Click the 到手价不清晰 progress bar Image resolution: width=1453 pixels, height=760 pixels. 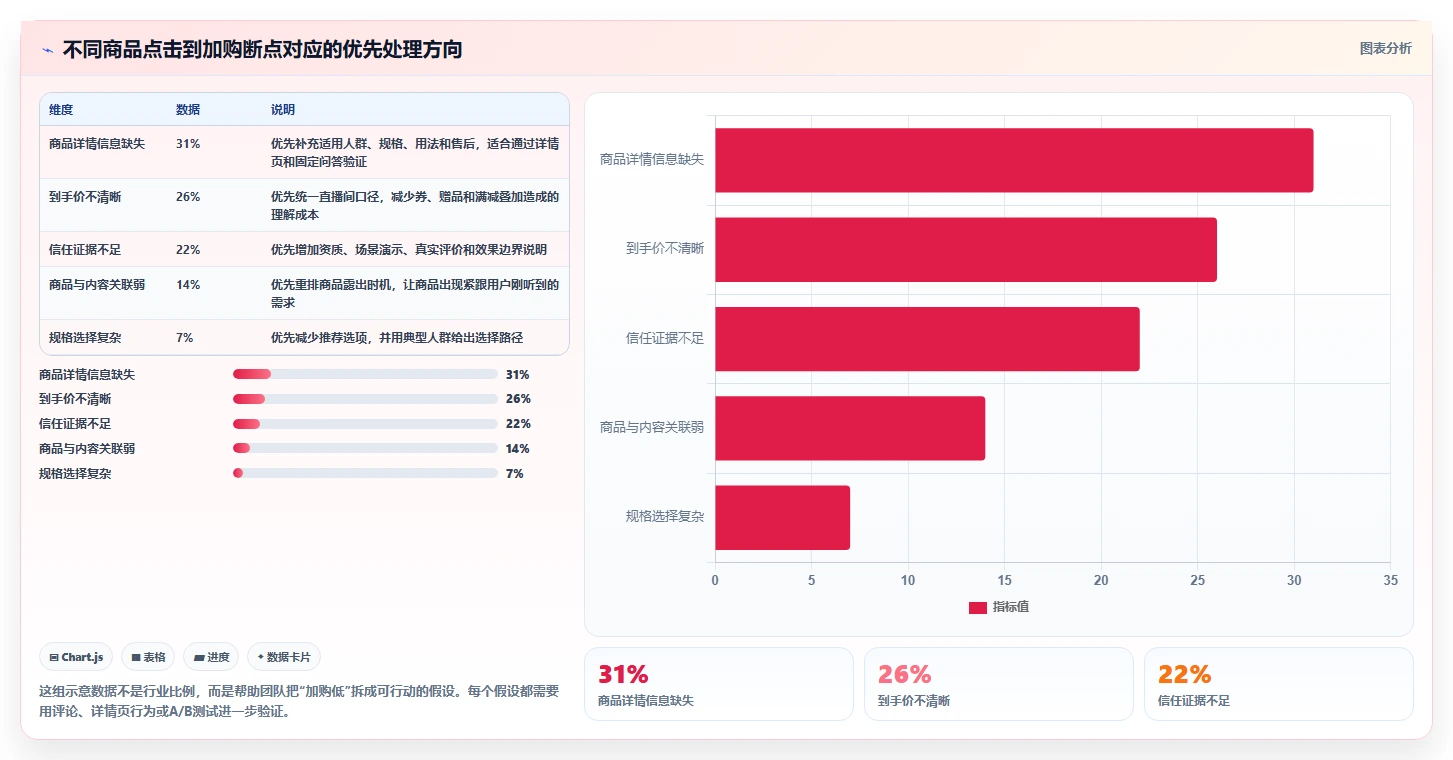click(x=365, y=399)
